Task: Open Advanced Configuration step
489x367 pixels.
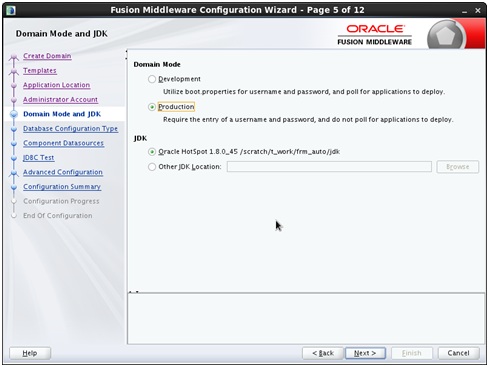Action: click(x=63, y=172)
